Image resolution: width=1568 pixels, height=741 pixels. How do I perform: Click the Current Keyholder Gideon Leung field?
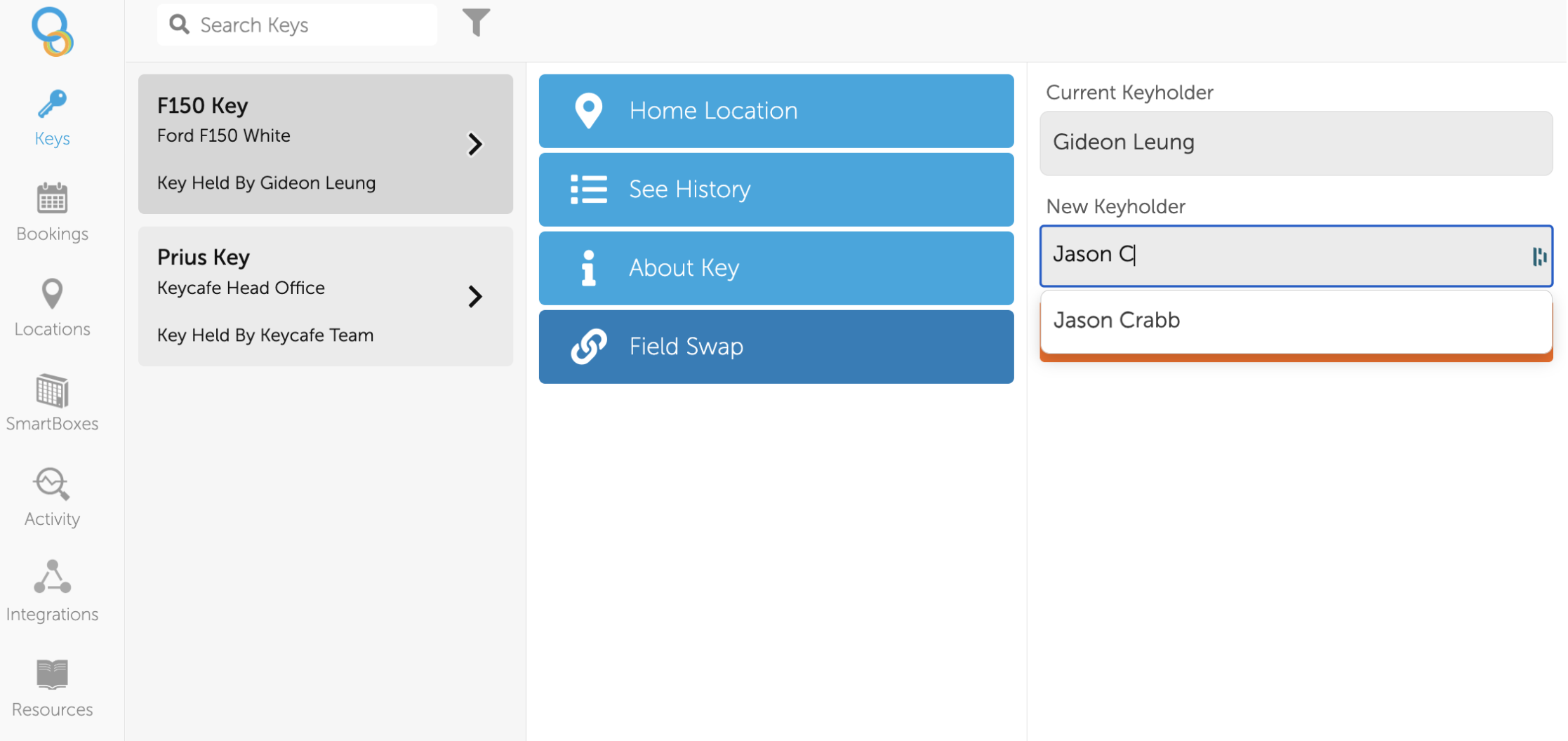tap(1295, 142)
